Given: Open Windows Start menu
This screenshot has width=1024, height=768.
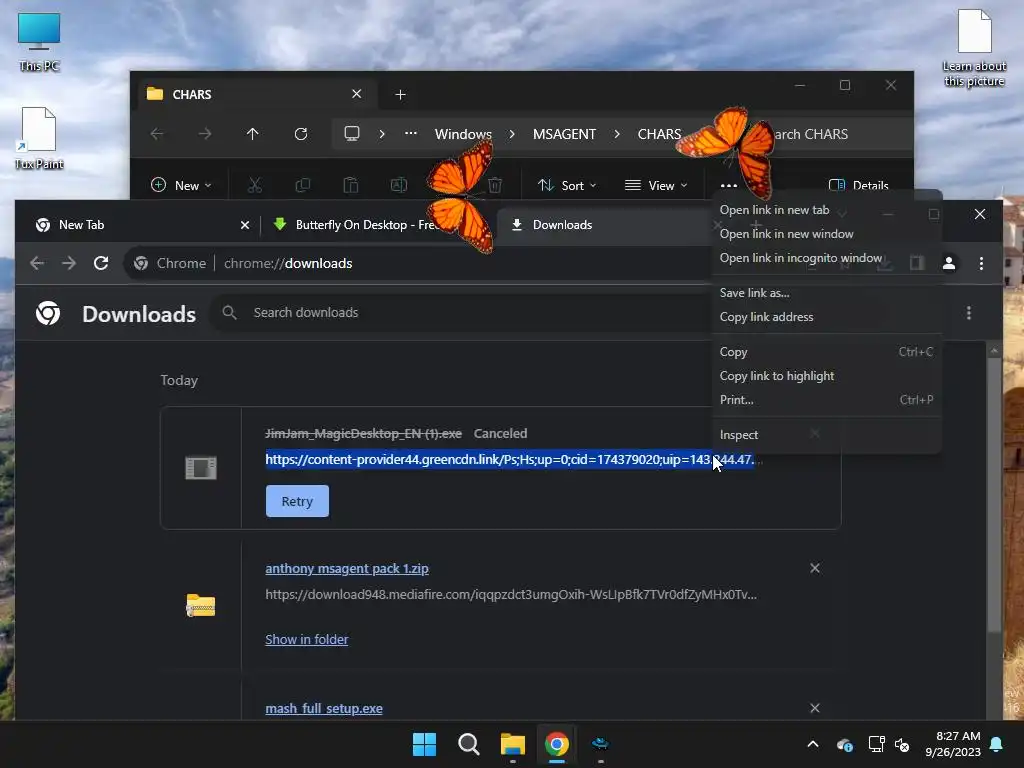Looking at the screenshot, I should [x=424, y=744].
